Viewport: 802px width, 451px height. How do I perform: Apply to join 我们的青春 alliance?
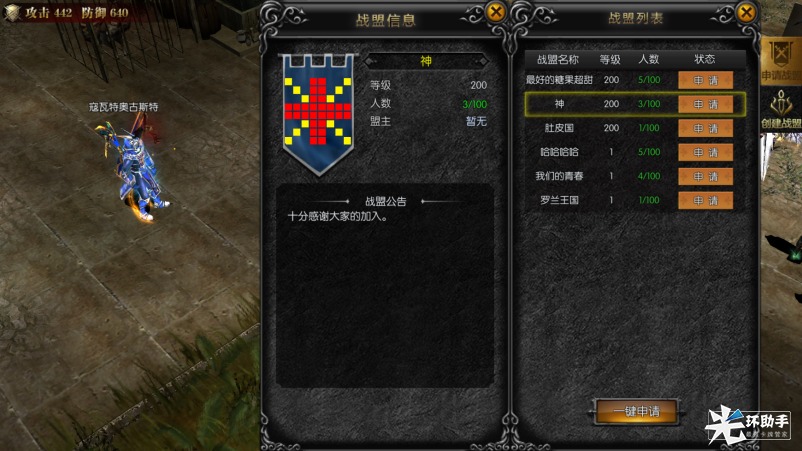[x=705, y=176]
